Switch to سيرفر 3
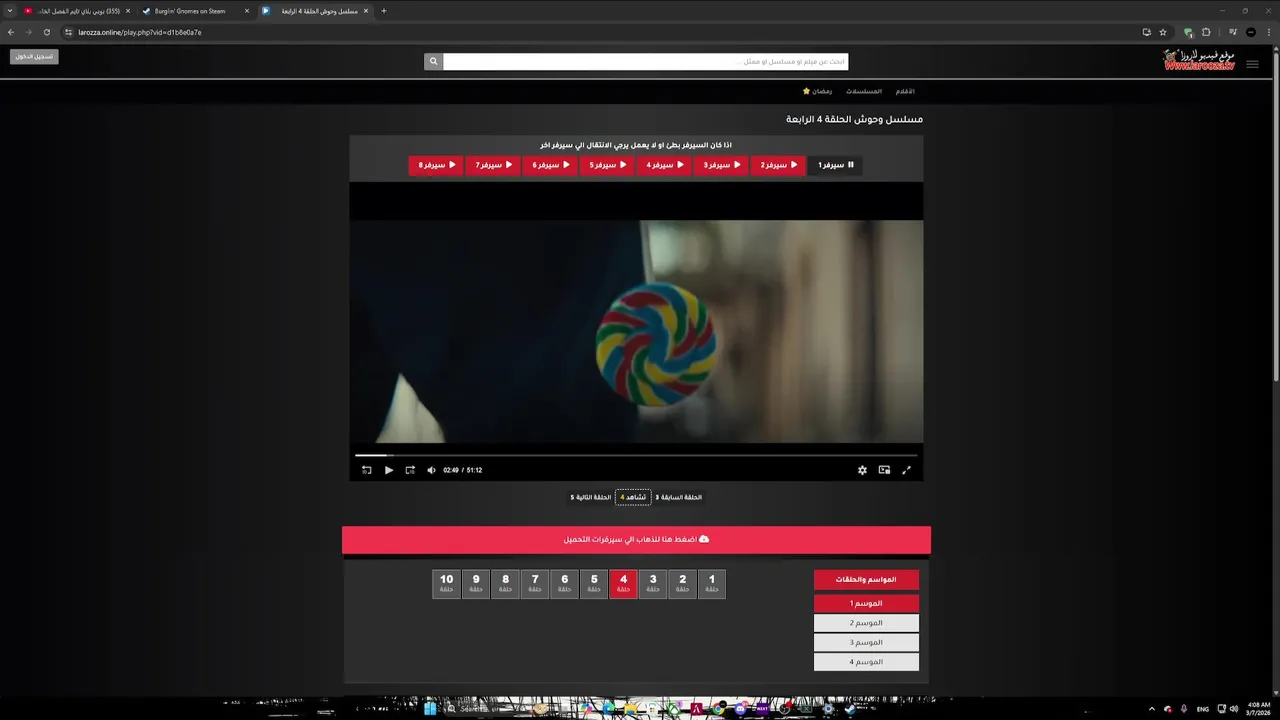Viewport: 1280px width, 720px height. (x=721, y=165)
